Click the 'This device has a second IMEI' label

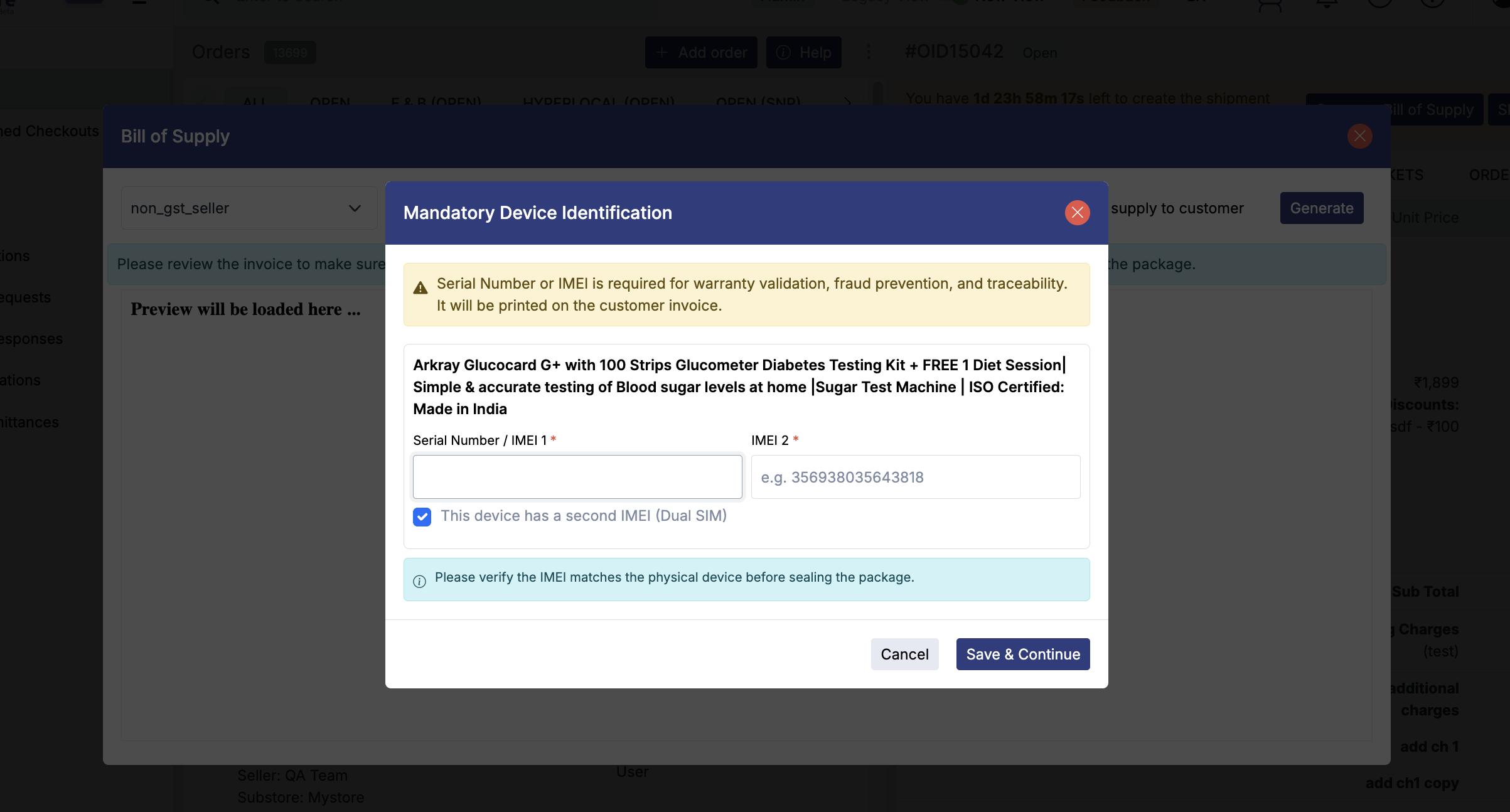(584, 516)
